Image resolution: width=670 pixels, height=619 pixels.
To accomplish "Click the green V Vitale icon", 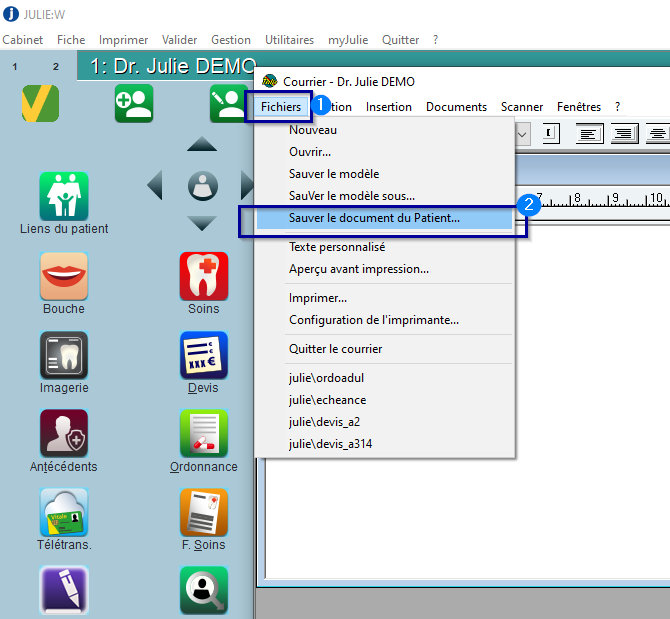I will click(41, 103).
